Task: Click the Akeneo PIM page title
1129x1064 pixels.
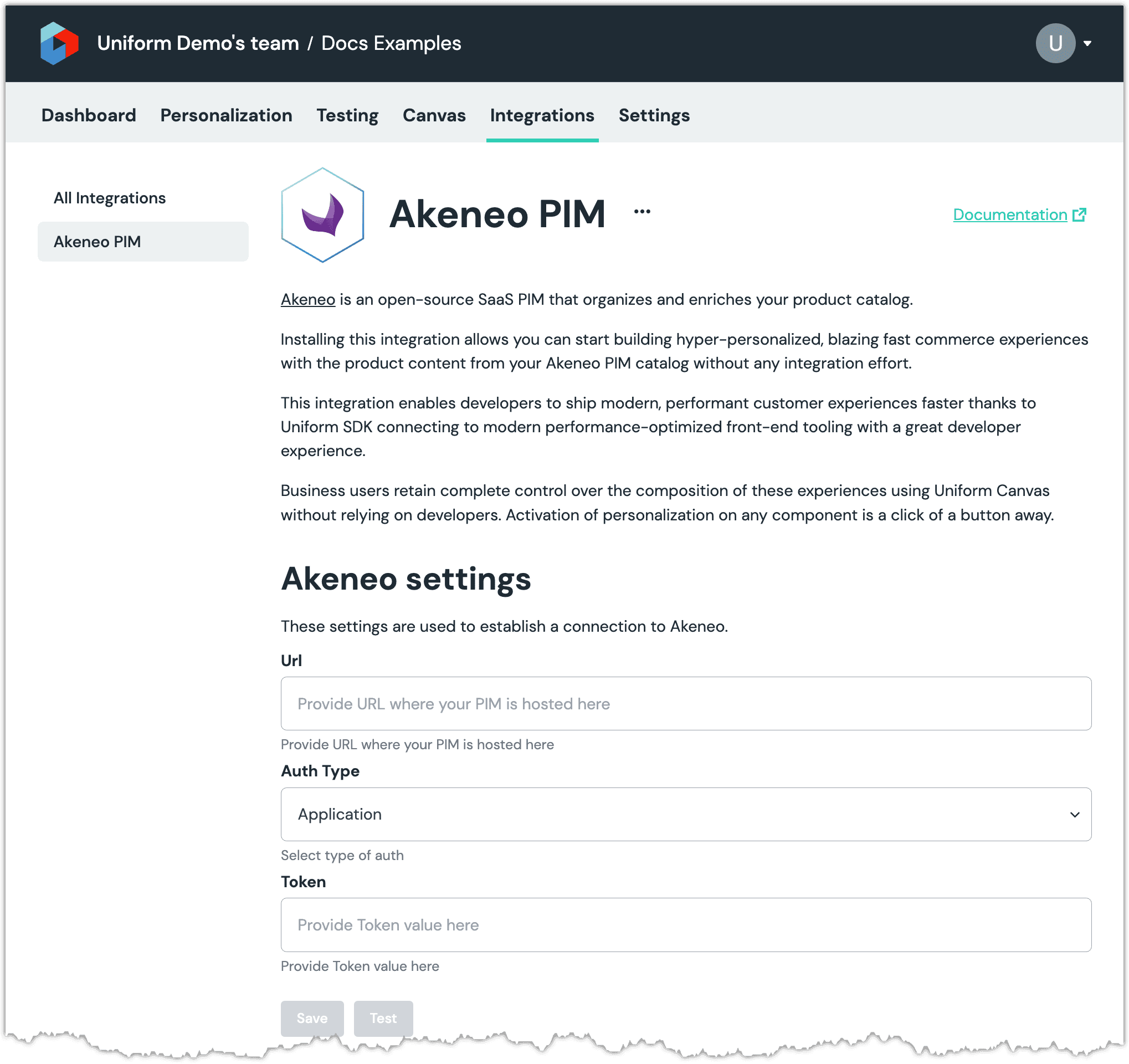Action: [497, 214]
